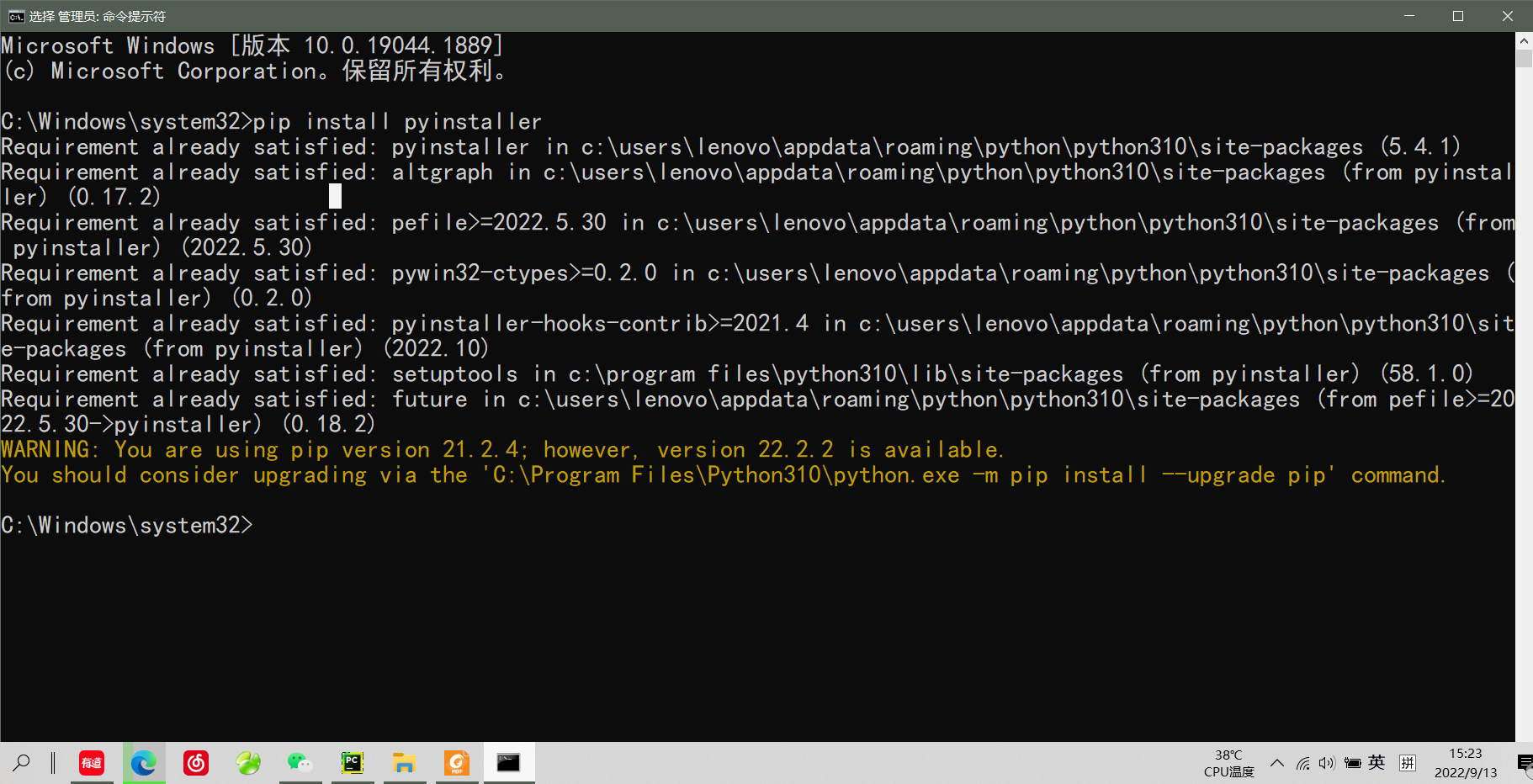Viewport: 1533px width, 784px height.
Task: Launch Youdao dictionary from the taskbar
Action: click(x=92, y=763)
